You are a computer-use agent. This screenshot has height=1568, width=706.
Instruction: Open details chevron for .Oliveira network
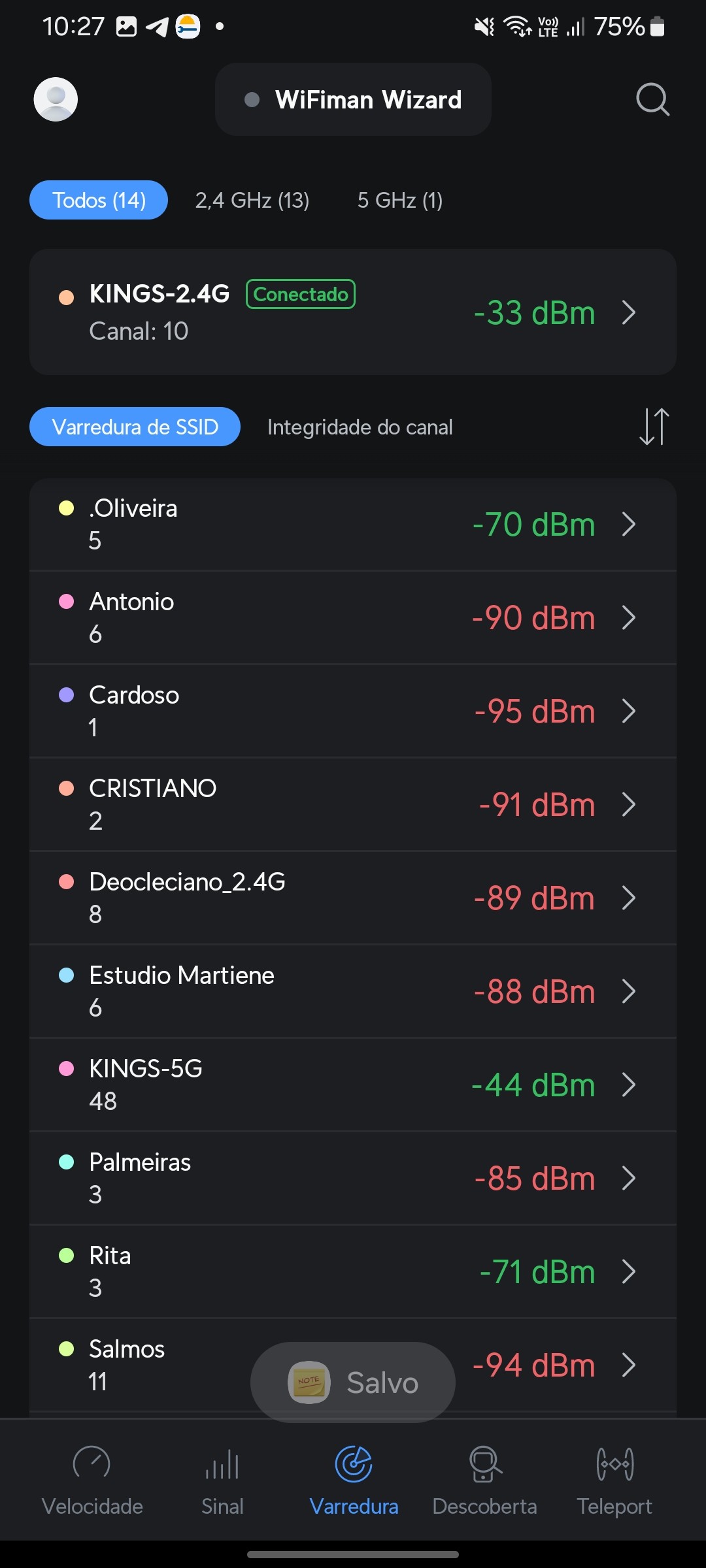629,524
